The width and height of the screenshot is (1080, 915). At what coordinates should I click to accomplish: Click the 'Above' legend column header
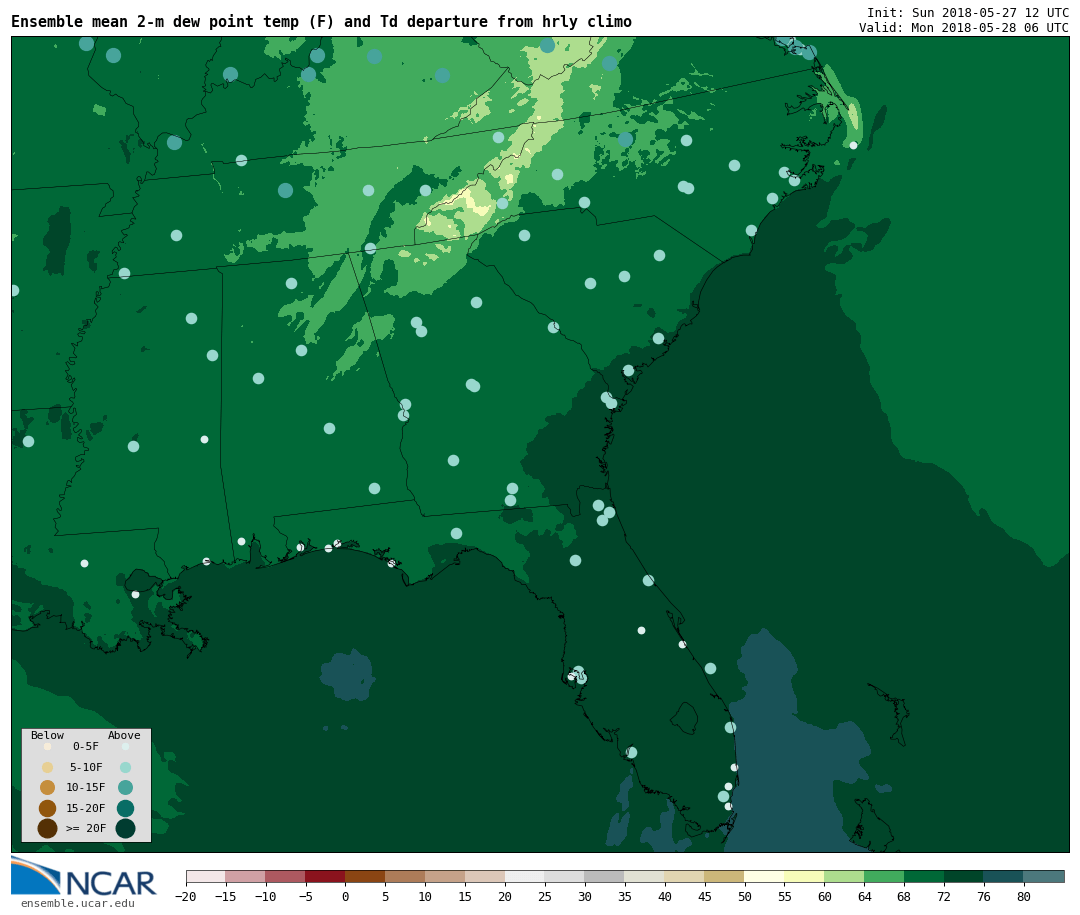pyautogui.click(x=124, y=736)
